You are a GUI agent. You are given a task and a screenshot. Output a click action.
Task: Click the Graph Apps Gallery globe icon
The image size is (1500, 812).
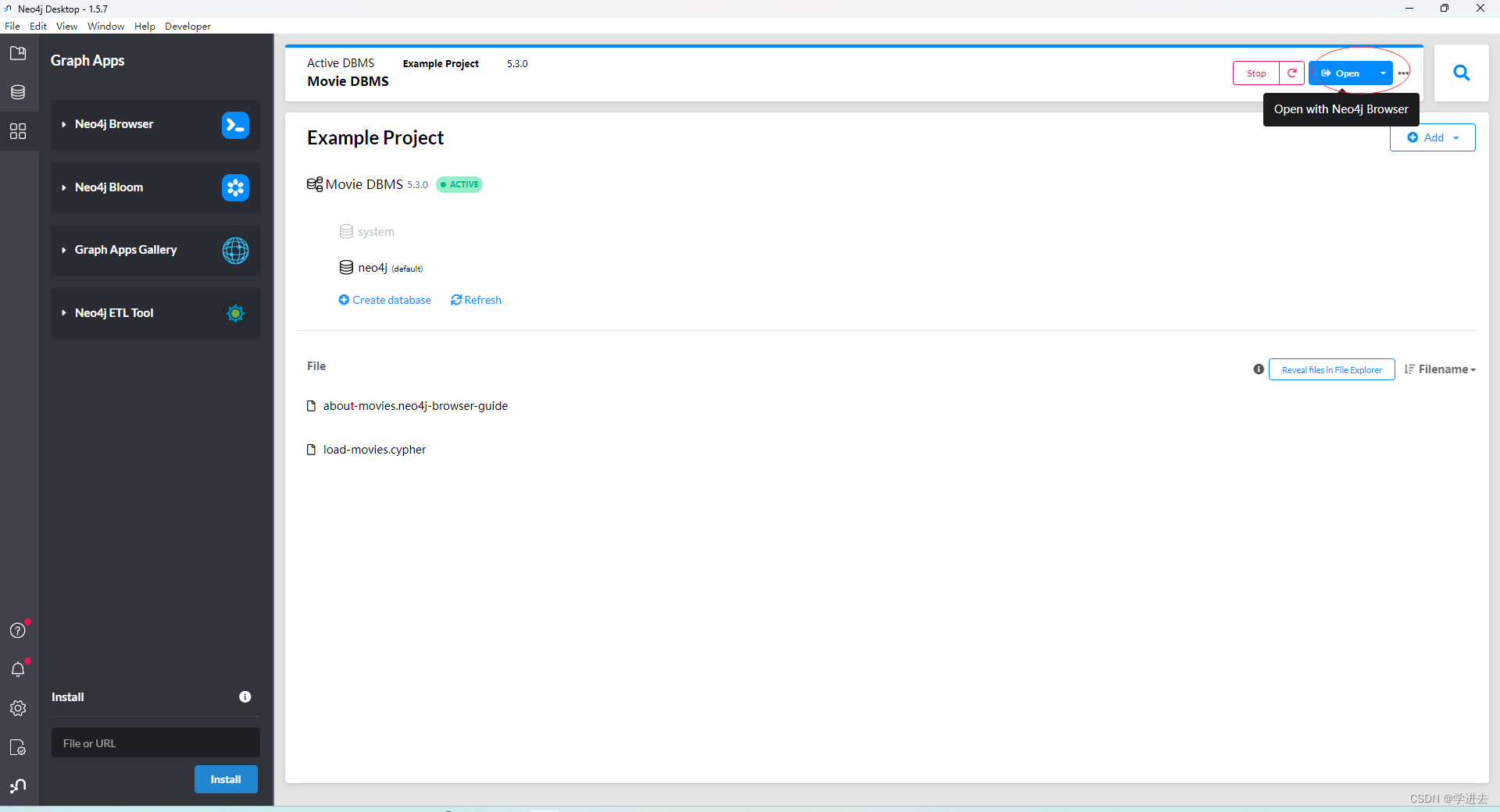coord(235,251)
